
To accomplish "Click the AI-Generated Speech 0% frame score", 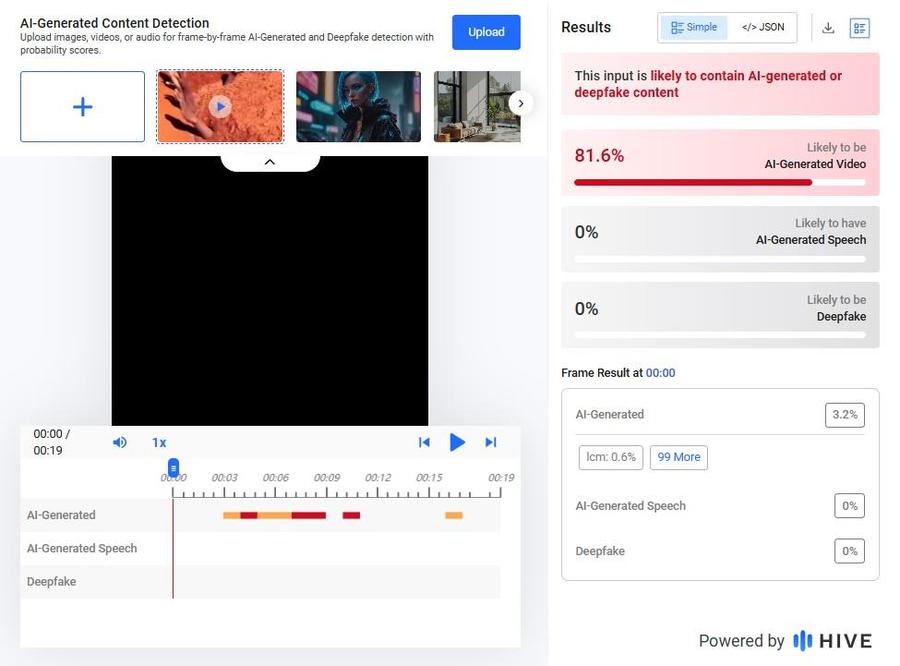I will tap(849, 506).
